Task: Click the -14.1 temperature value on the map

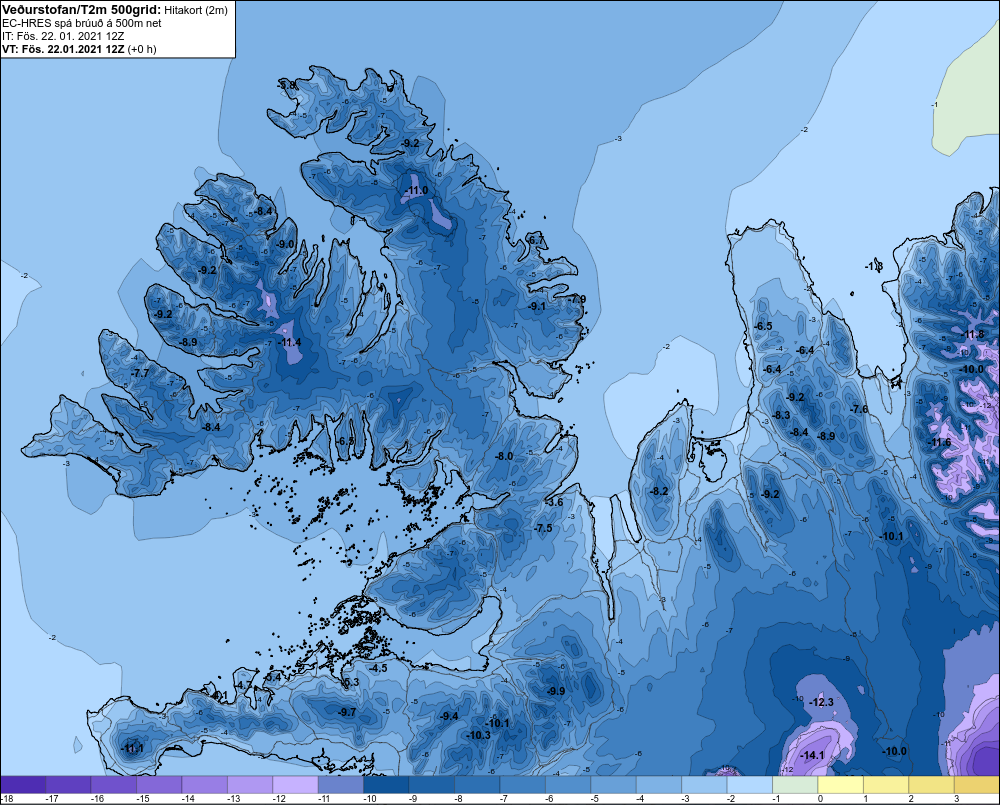Action: click(812, 755)
